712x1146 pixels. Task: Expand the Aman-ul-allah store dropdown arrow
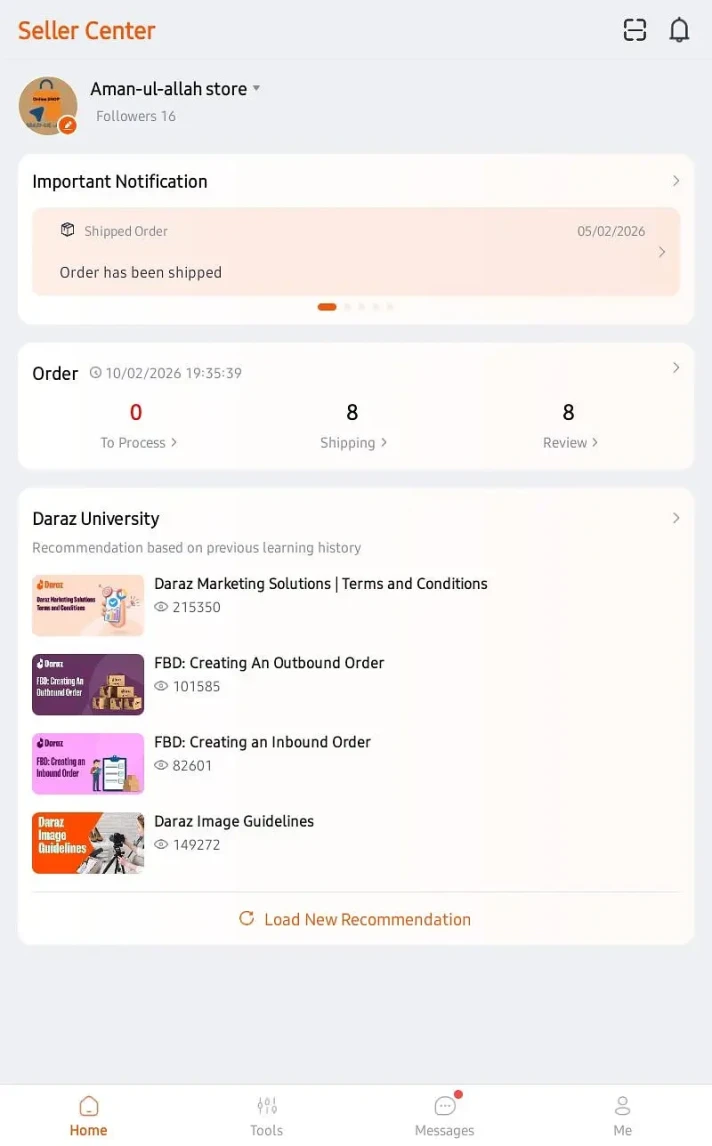coord(257,88)
